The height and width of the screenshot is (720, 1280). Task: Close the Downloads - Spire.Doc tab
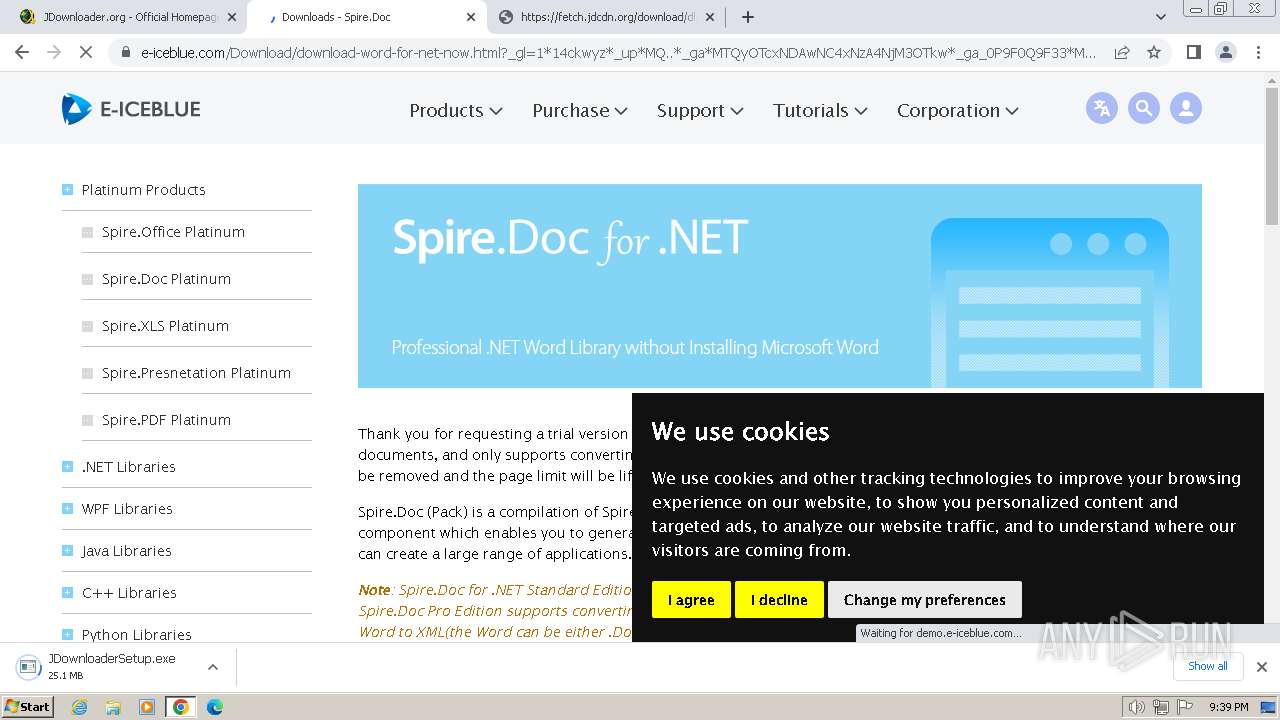click(471, 17)
